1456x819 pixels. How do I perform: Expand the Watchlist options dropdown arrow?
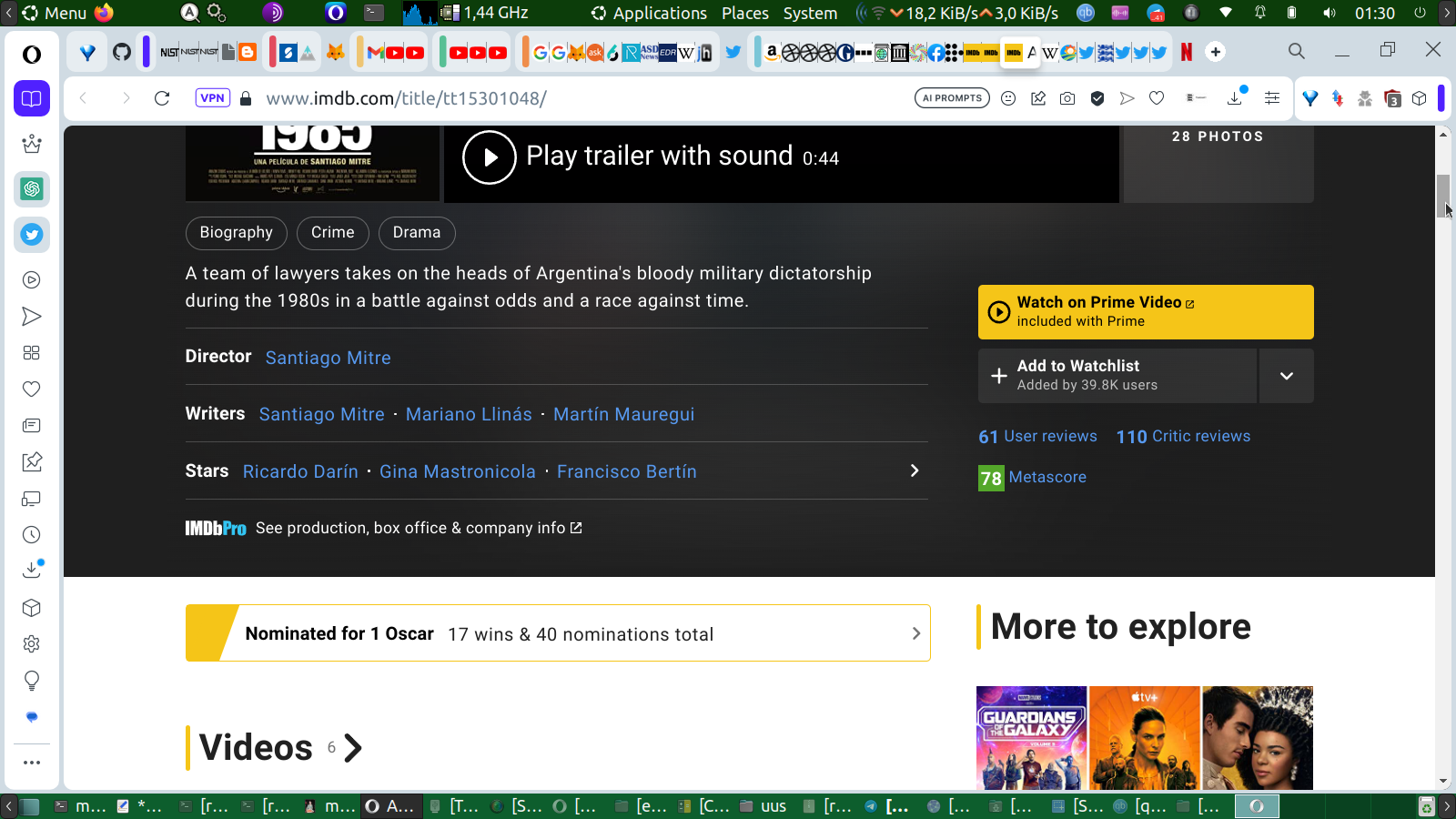click(x=1287, y=376)
